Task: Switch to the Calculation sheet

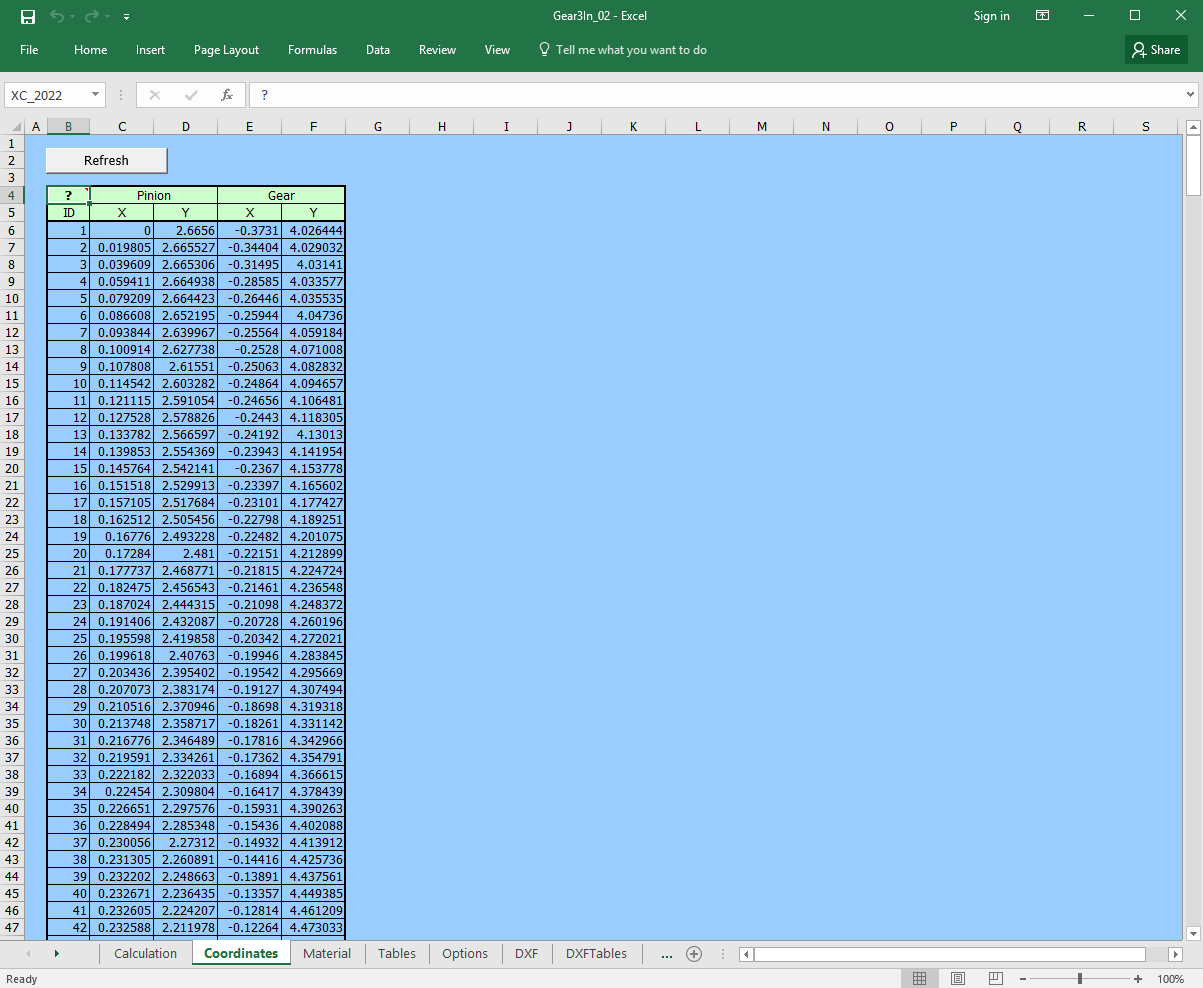Action: coord(146,953)
